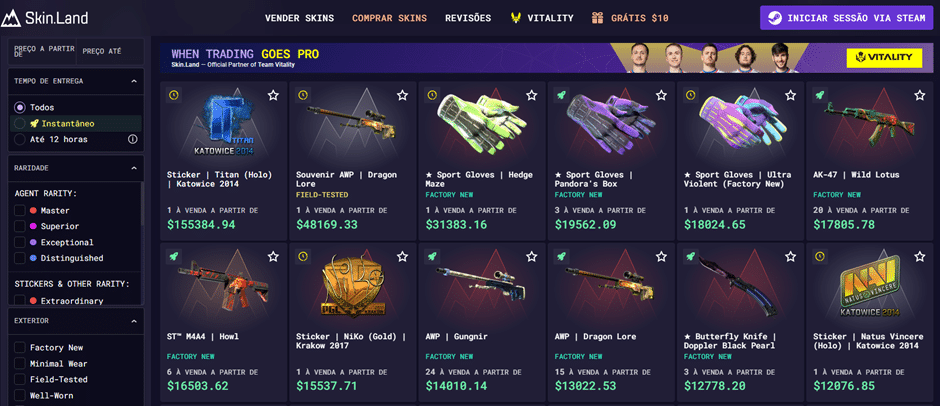
Task: Click Iniciar Sessão via Steam button
Action: (x=846, y=18)
